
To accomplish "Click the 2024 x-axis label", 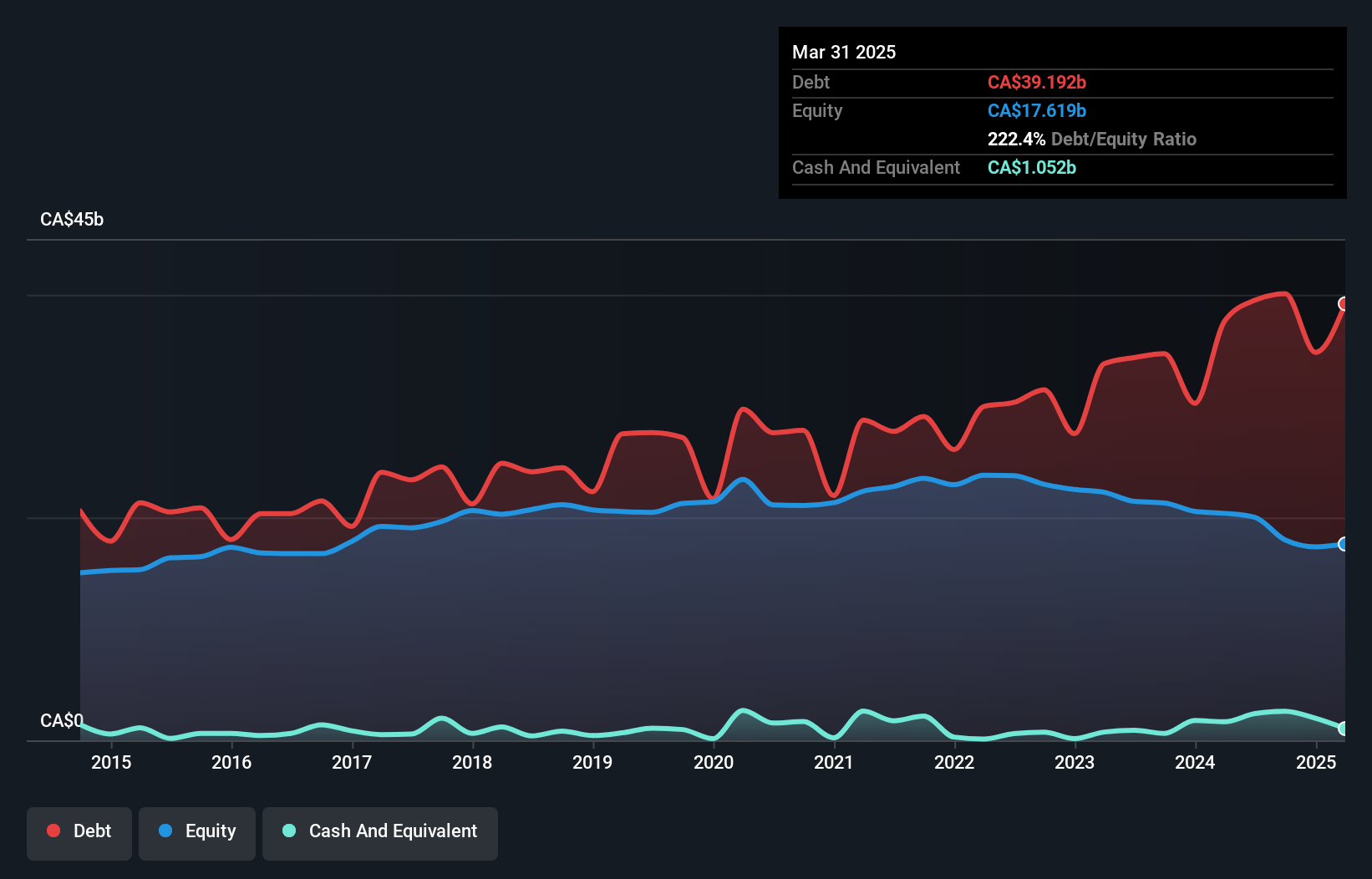I will (1195, 762).
